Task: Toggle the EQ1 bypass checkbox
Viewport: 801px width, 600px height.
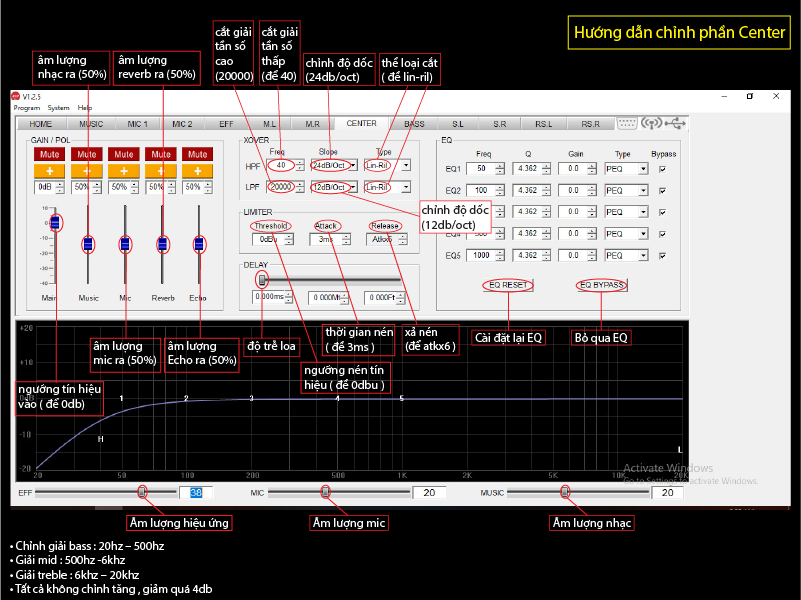Action: pos(663,169)
